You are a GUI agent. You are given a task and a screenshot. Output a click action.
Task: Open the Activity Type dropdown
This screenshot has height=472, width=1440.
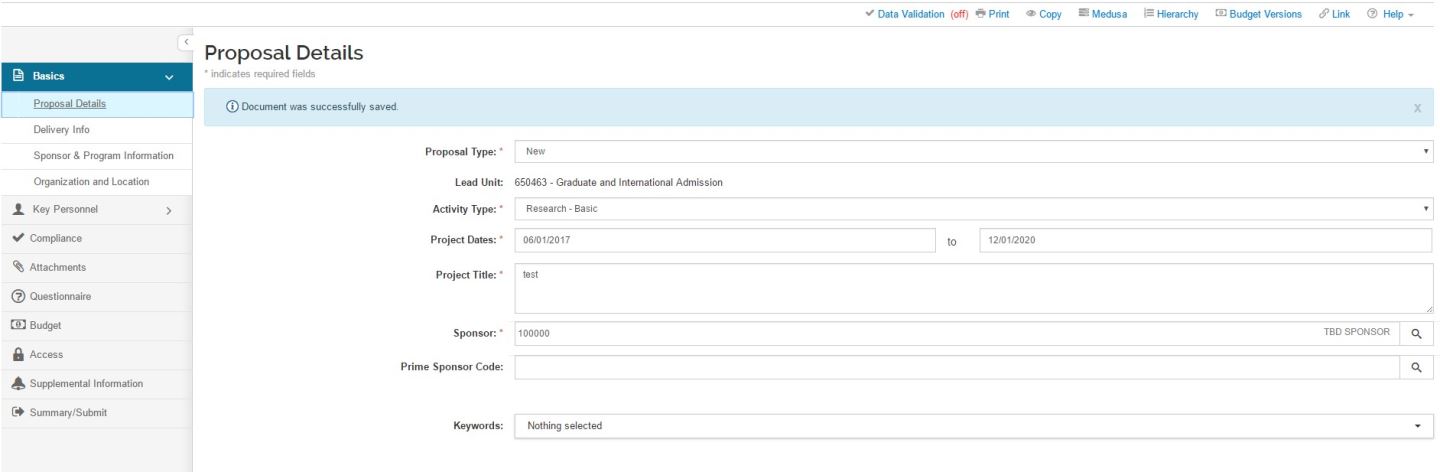pyautogui.click(x=973, y=209)
